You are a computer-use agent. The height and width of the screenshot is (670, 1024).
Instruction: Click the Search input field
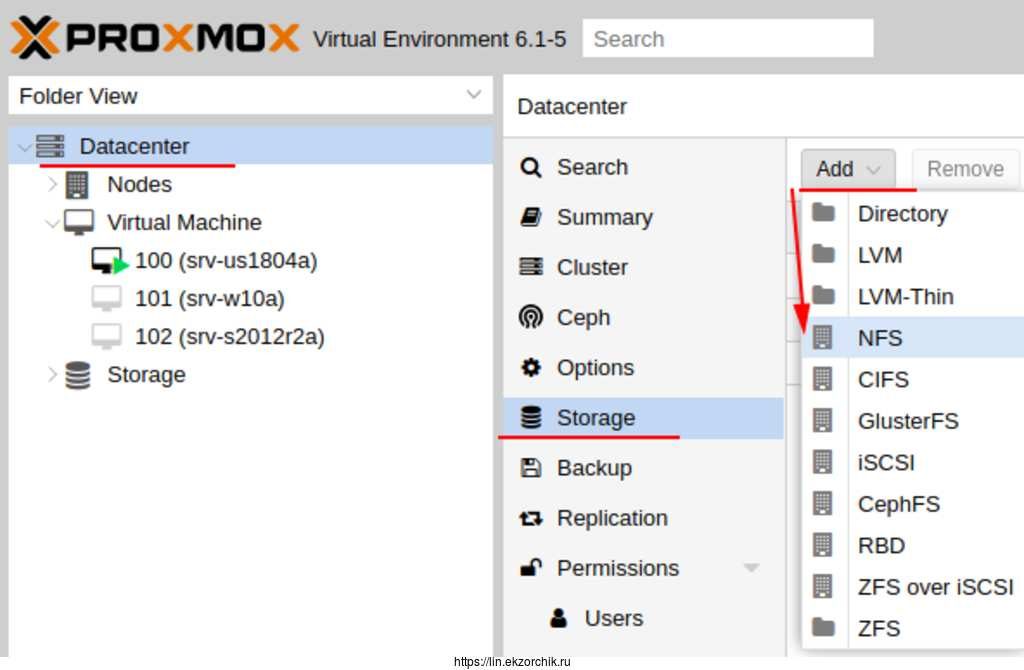click(x=727, y=39)
